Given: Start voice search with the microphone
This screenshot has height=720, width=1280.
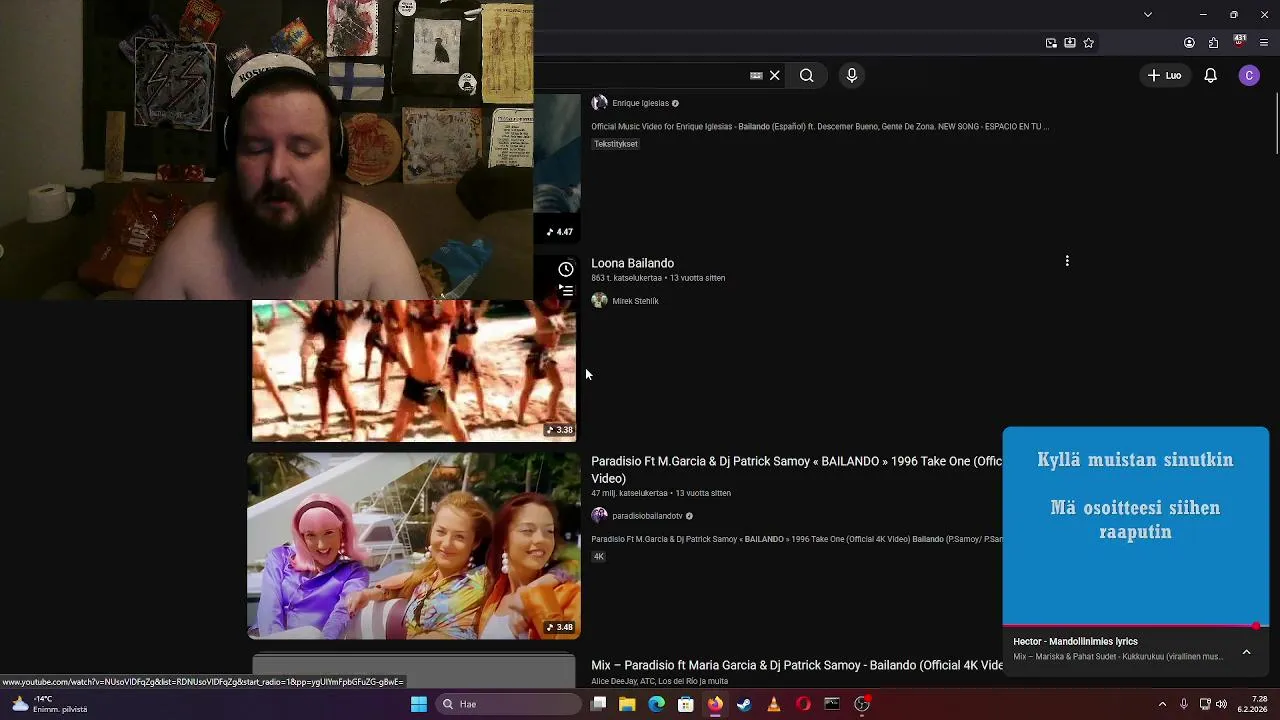Looking at the screenshot, I should (x=852, y=75).
